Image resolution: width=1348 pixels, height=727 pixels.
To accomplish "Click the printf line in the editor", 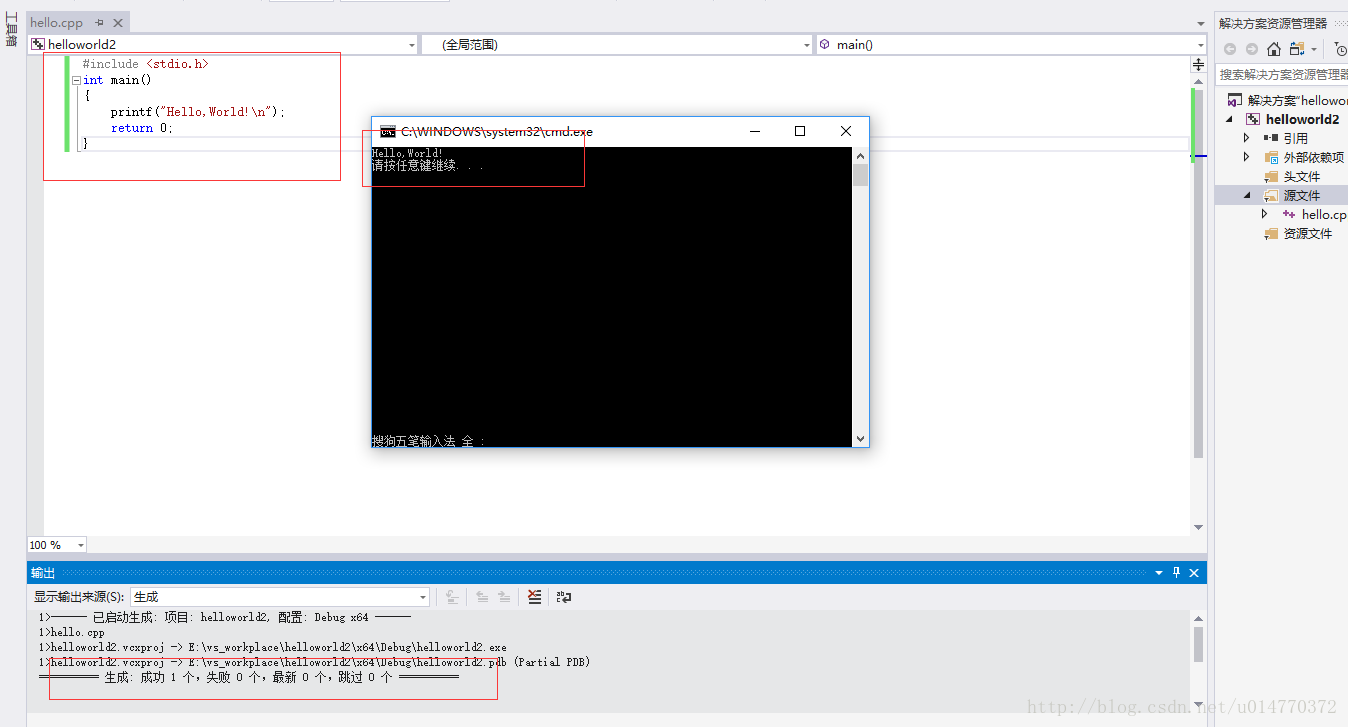I will (x=198, y=112).
